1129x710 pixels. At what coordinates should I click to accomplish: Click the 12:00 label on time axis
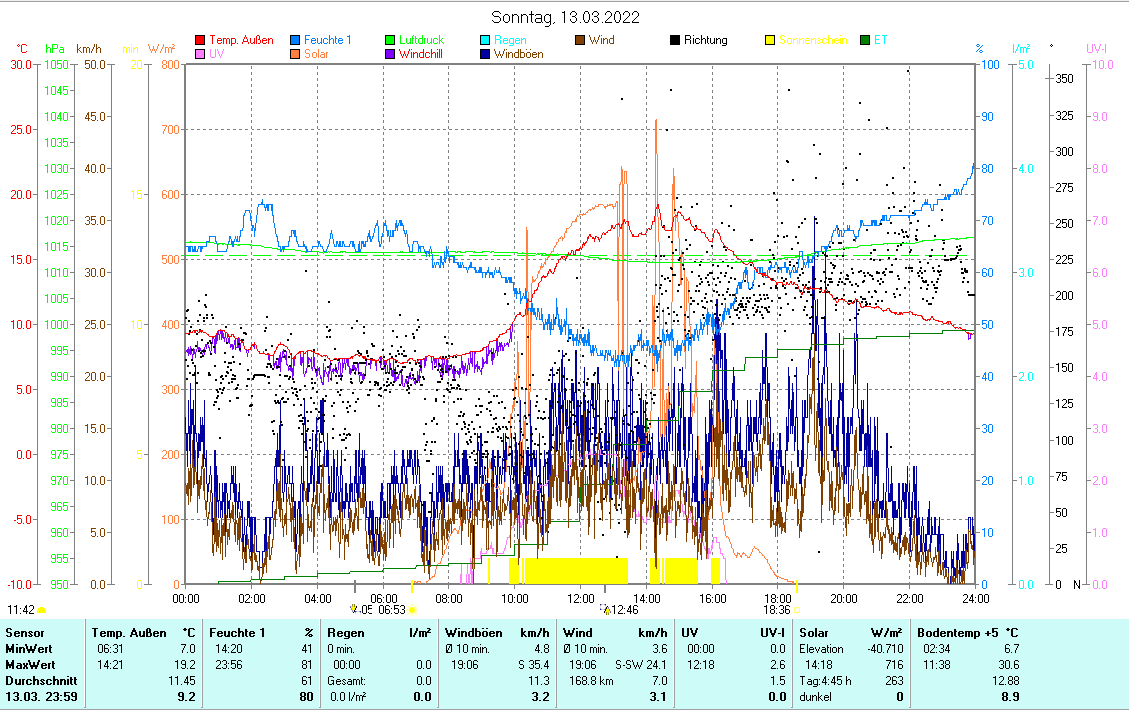pyautogui.click(x=580, y=598)
